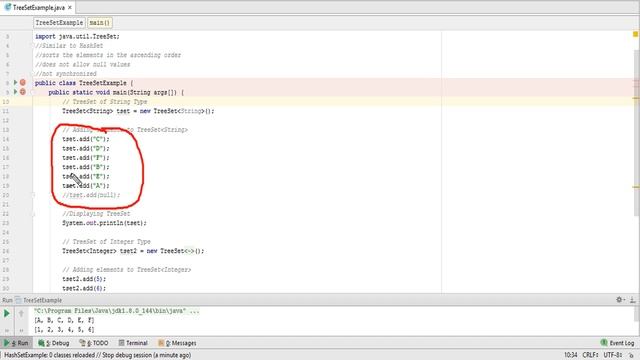Run main method from its gutter arrow
The height and width of the screenshot is (360, 640).
point(16,92)
